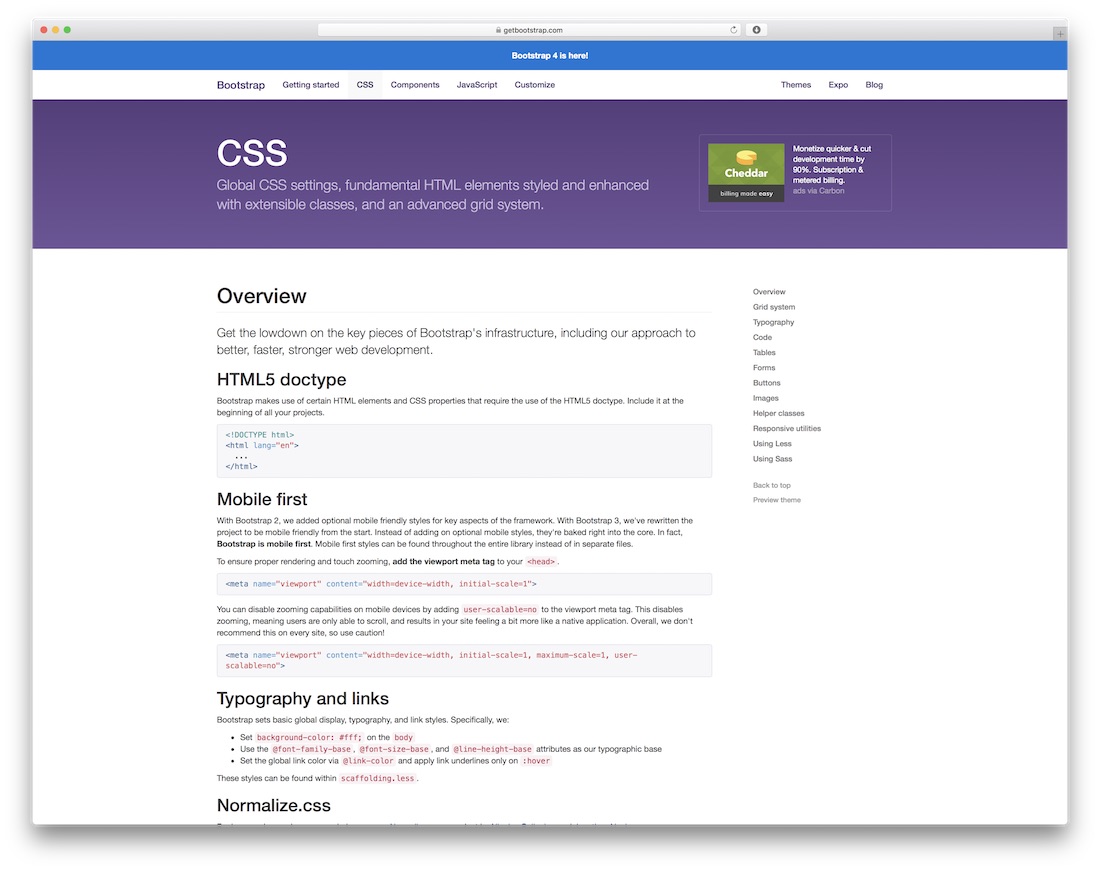Viewport: 1100px width, 871px height.
Task: Open the Blog nav link
Action: (x=874, y=85)
